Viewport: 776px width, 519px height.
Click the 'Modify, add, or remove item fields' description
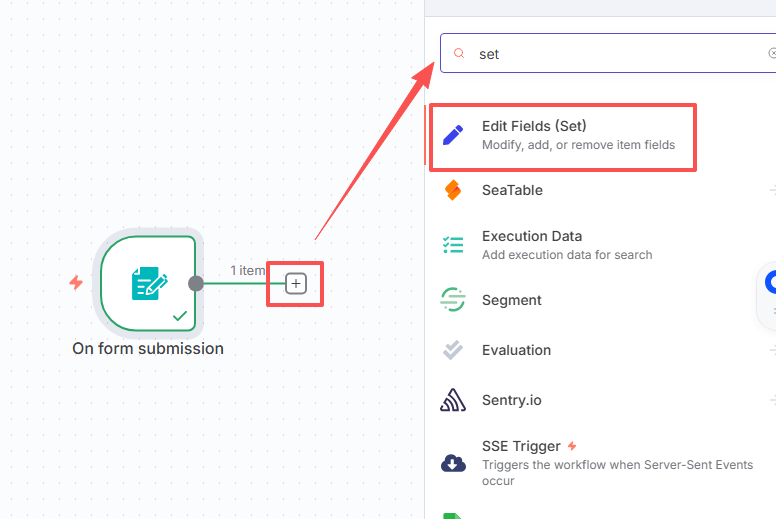click(579, 145)
